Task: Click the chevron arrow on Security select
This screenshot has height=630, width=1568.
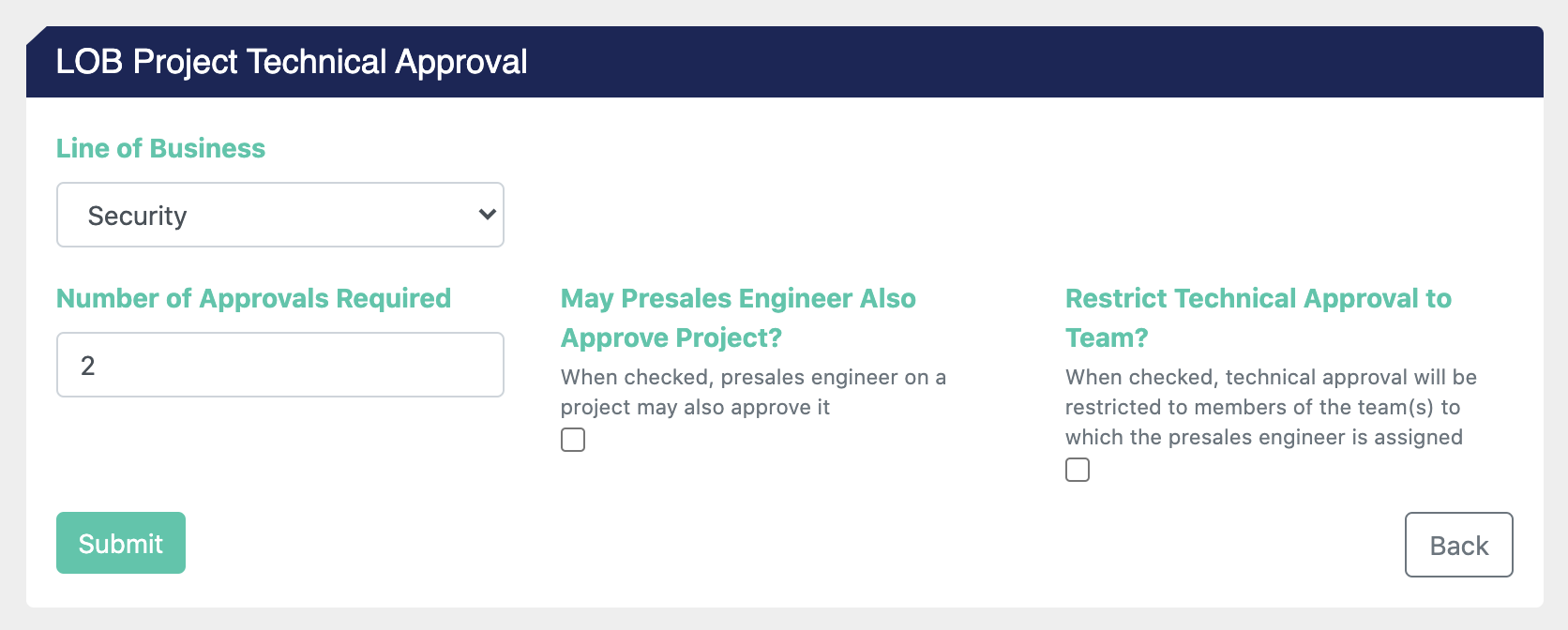Action: pos(488,215)
